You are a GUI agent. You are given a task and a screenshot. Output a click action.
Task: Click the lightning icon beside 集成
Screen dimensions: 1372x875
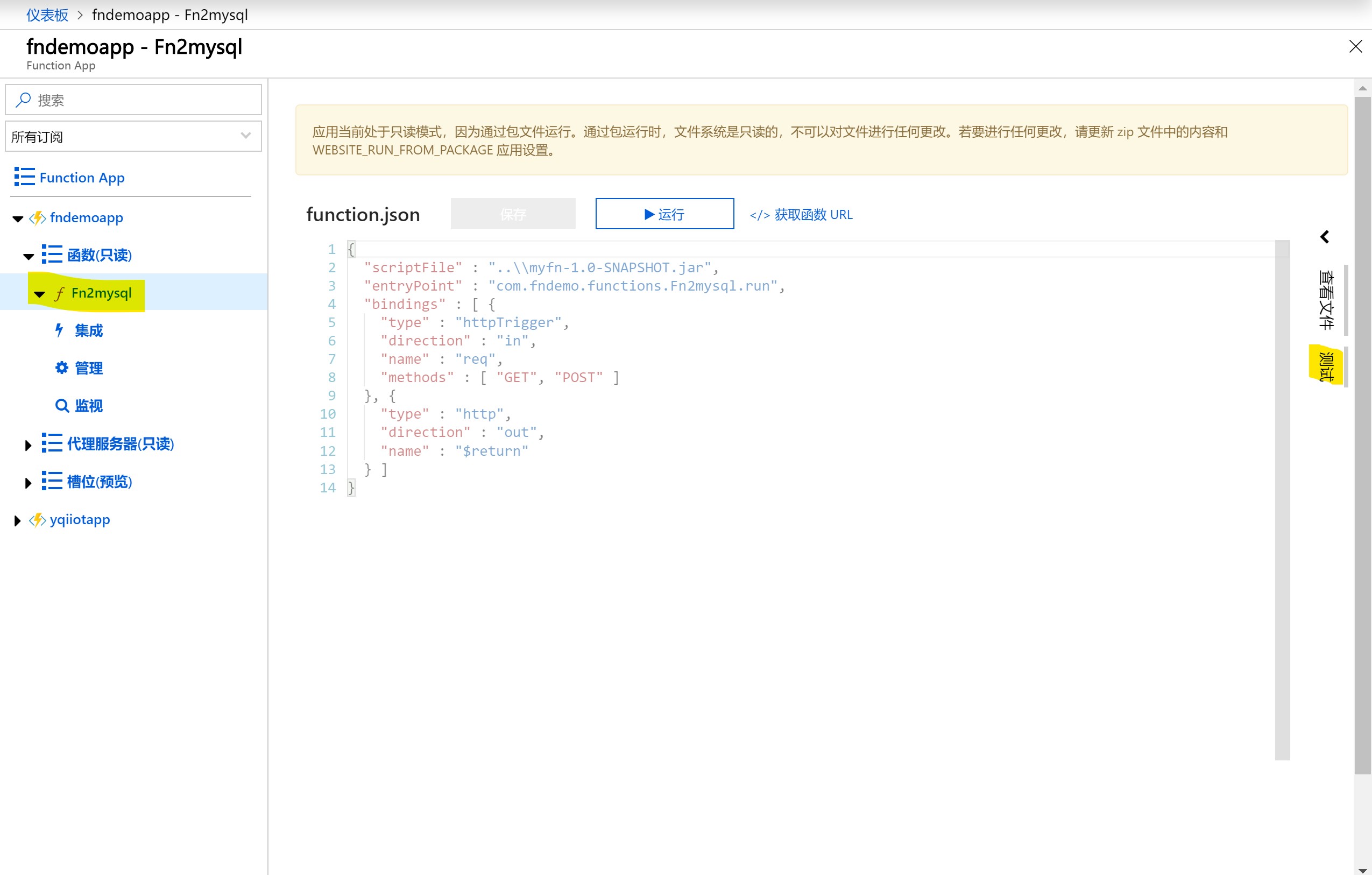click(59, 330)
